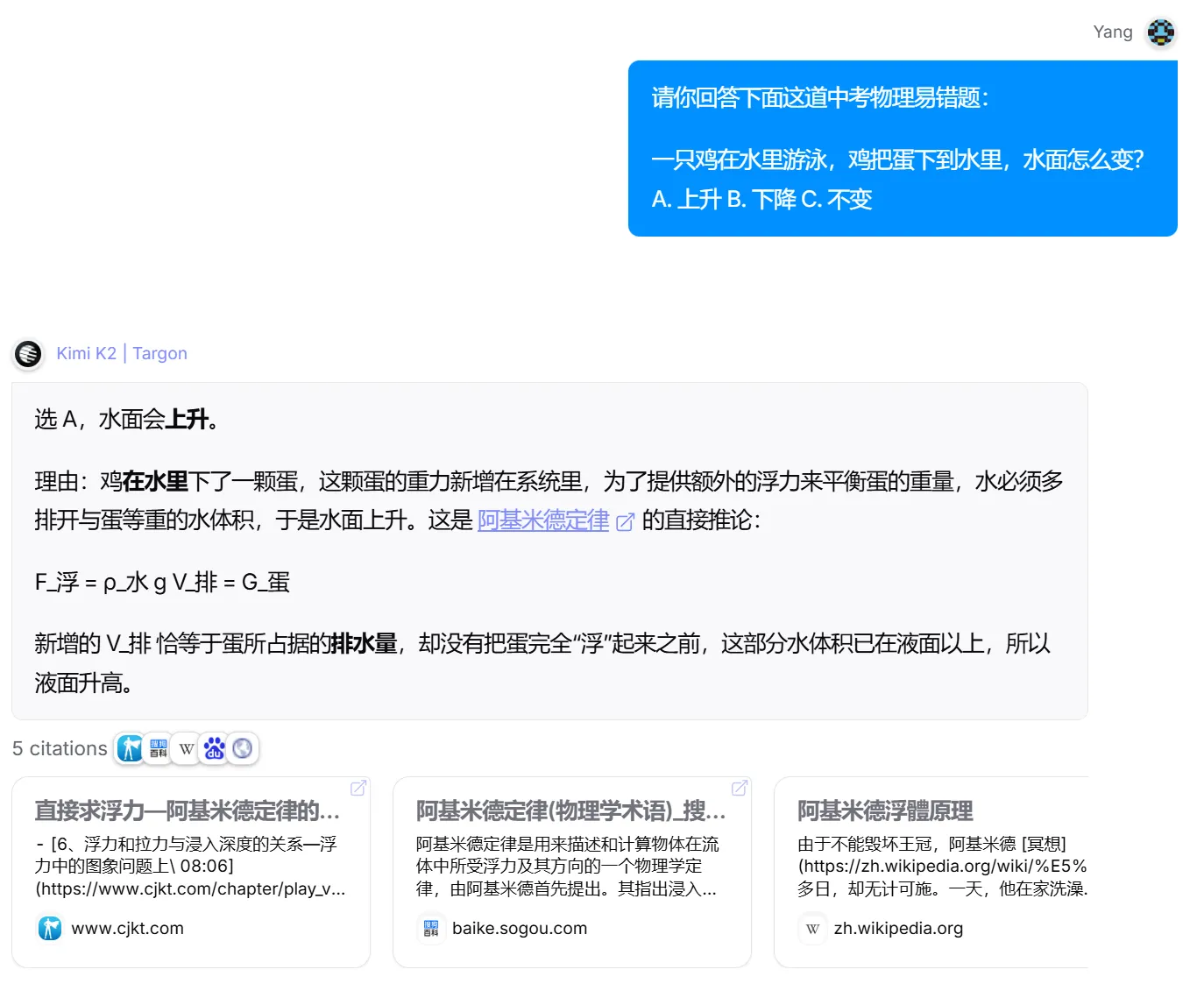Click the blue user question bubble
This screenshot has height=1005, width=1204.
903,148
